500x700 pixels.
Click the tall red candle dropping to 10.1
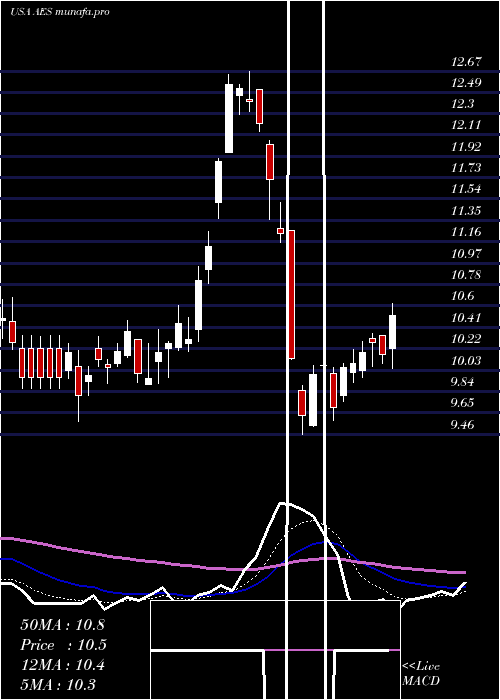click(x=292, y=294)
